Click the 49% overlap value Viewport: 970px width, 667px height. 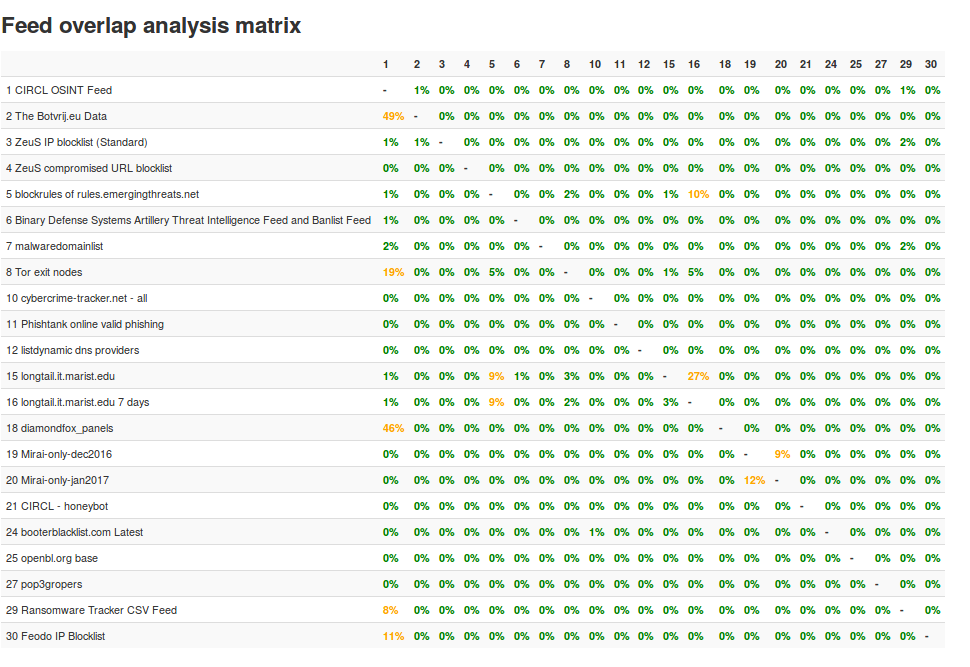click(x=392, y=116)
